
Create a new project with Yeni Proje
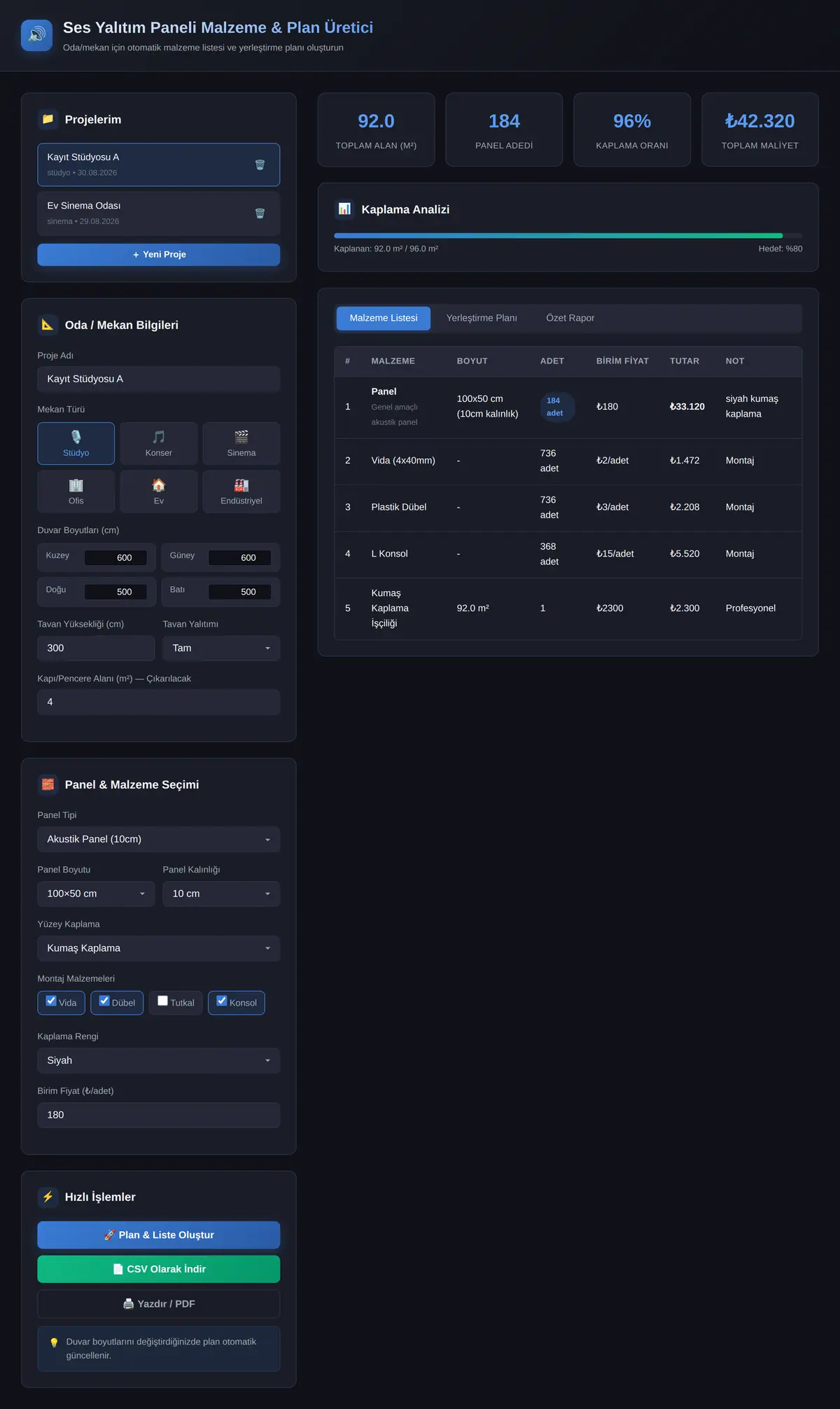coord(159,254)
